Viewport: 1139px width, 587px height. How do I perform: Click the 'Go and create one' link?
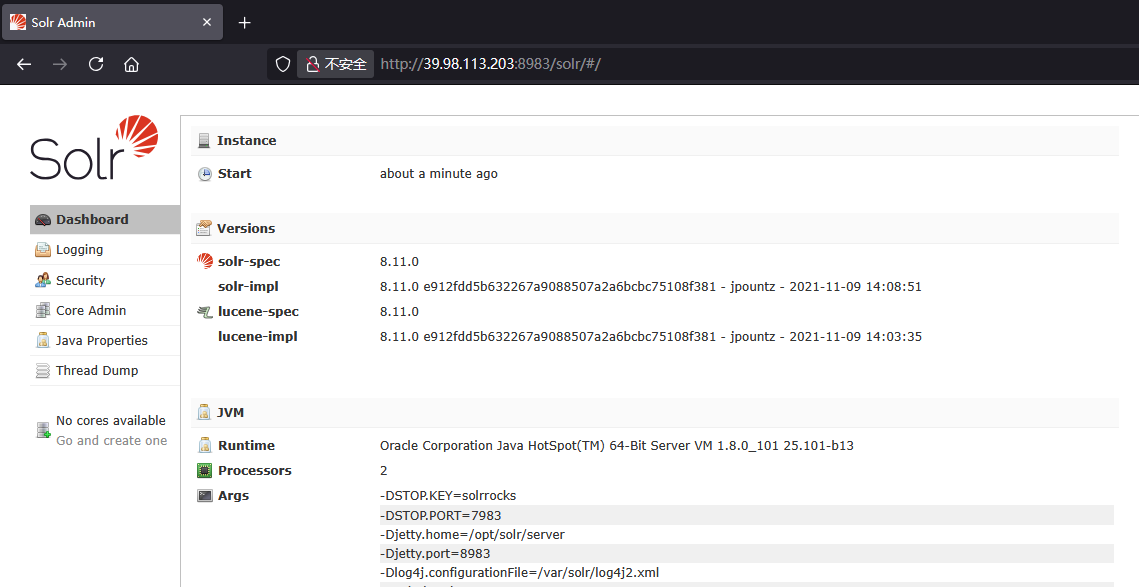pos(112,440)
